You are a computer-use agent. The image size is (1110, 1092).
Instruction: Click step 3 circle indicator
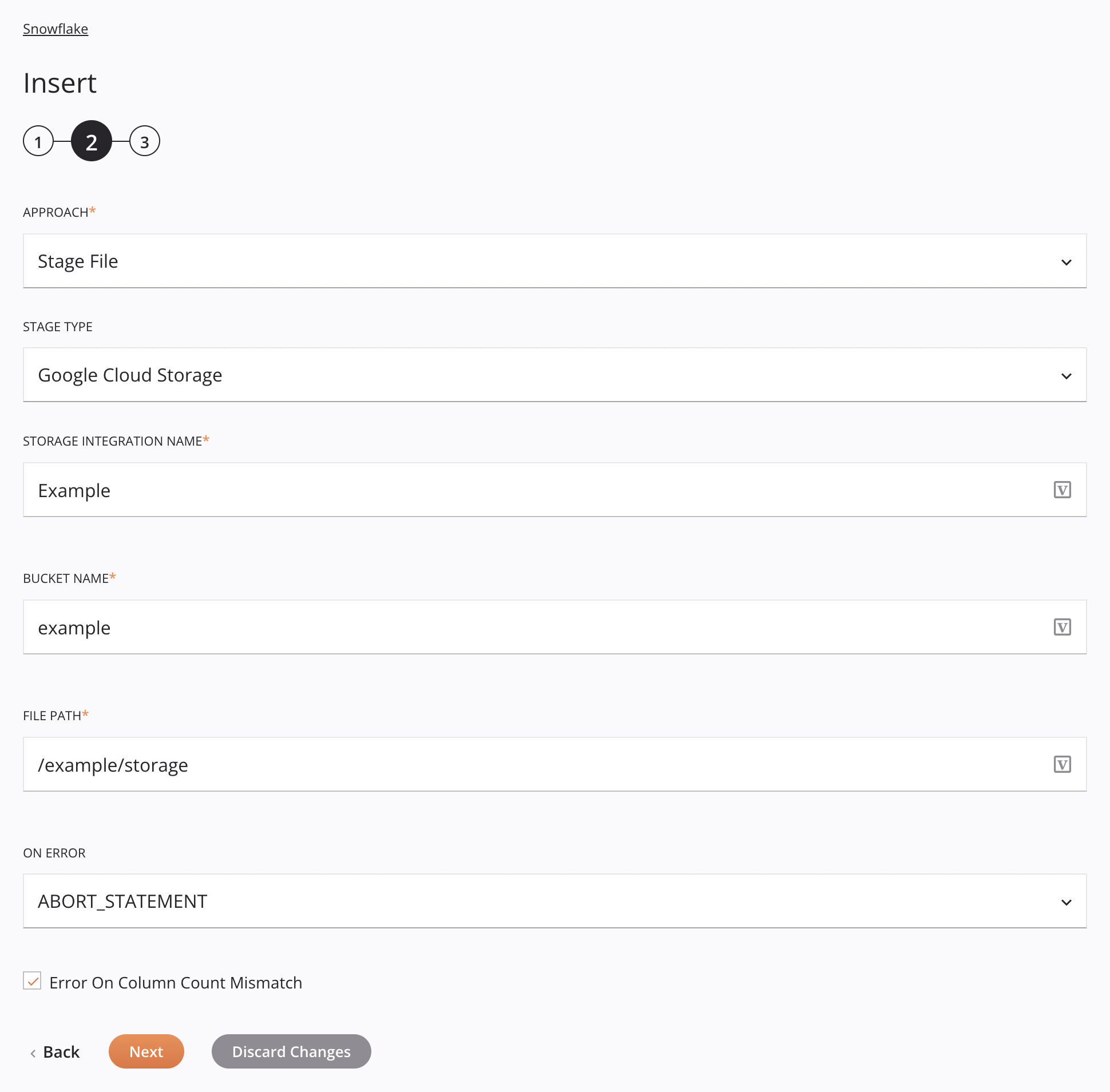pos(143,141)
